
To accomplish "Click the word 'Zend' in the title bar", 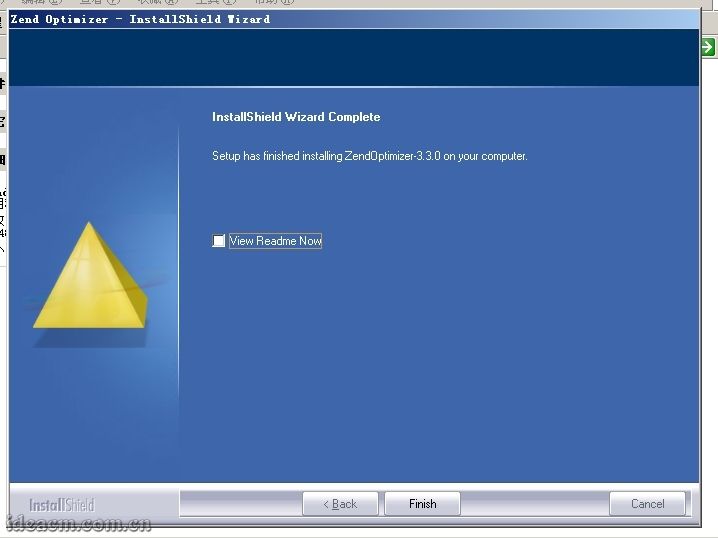I will pos(25,19).
